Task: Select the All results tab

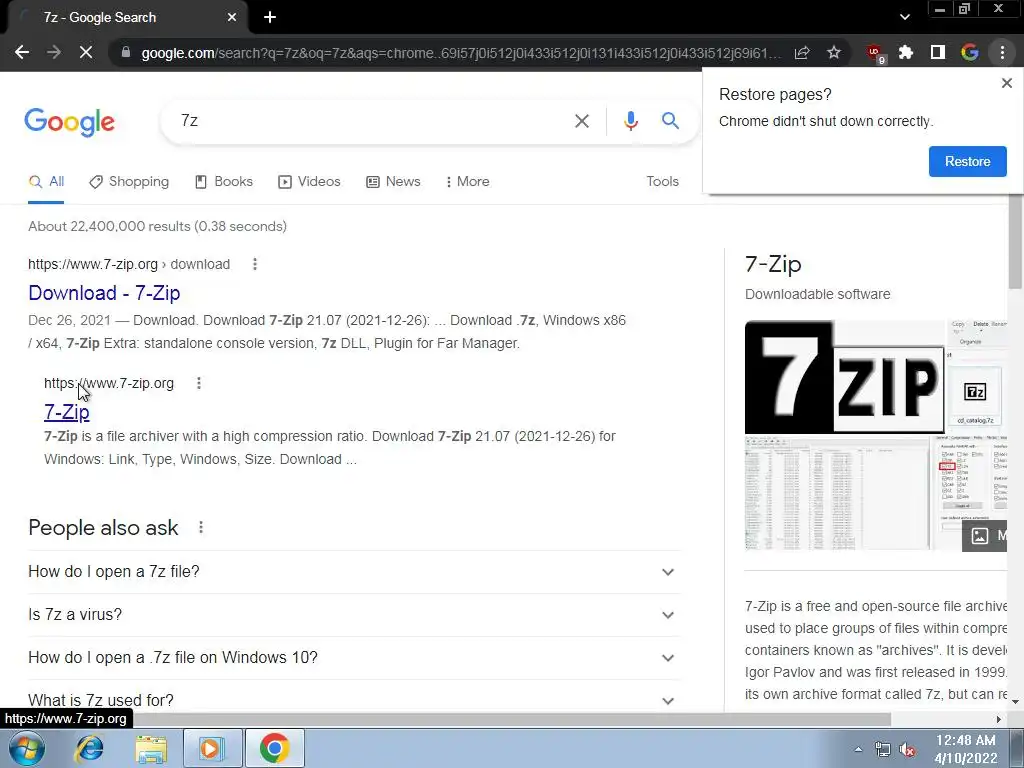Action: pos(46,182)
